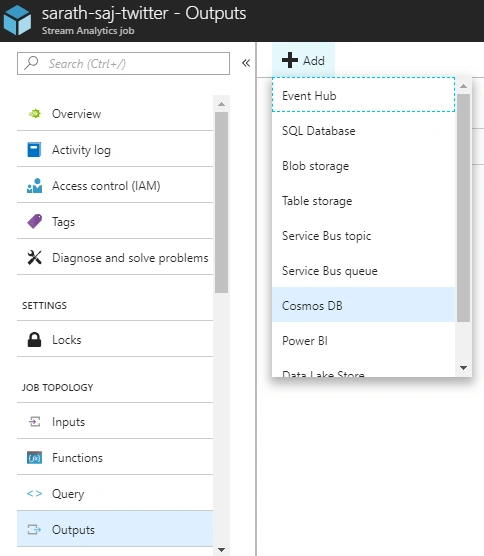484x556 pixels.
Task: Click the Functions icon in Job Topology
Action: click(34, 458)
